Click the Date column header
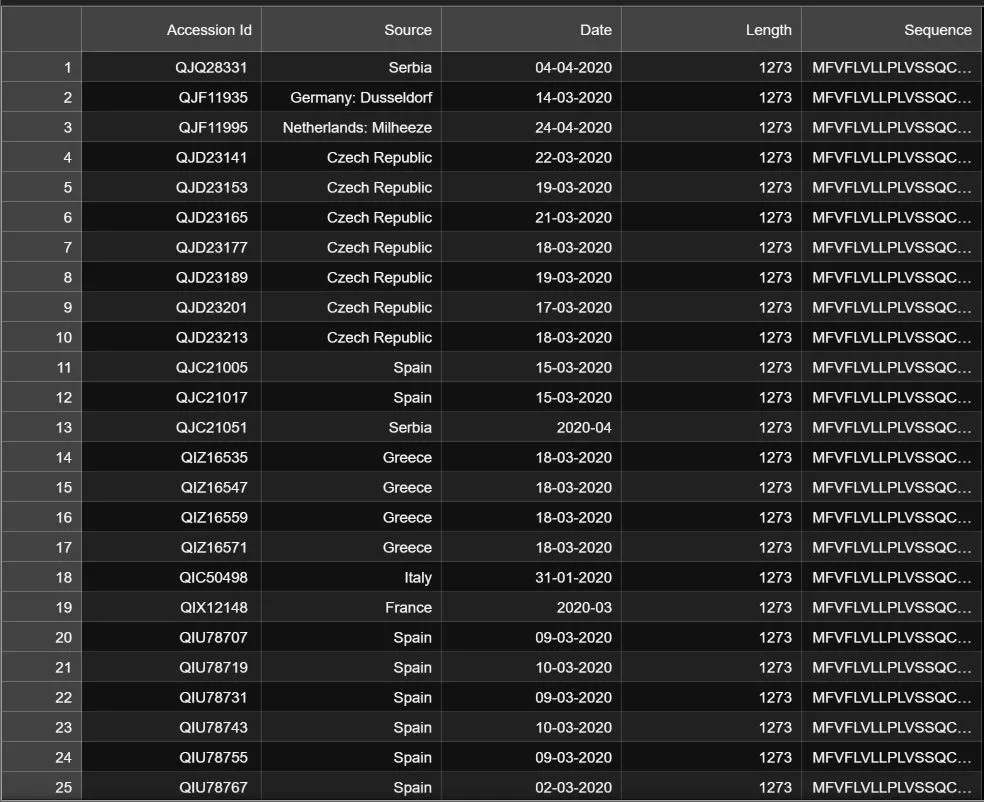This screenshot has height=802, width=984. (x=532, y=29)
